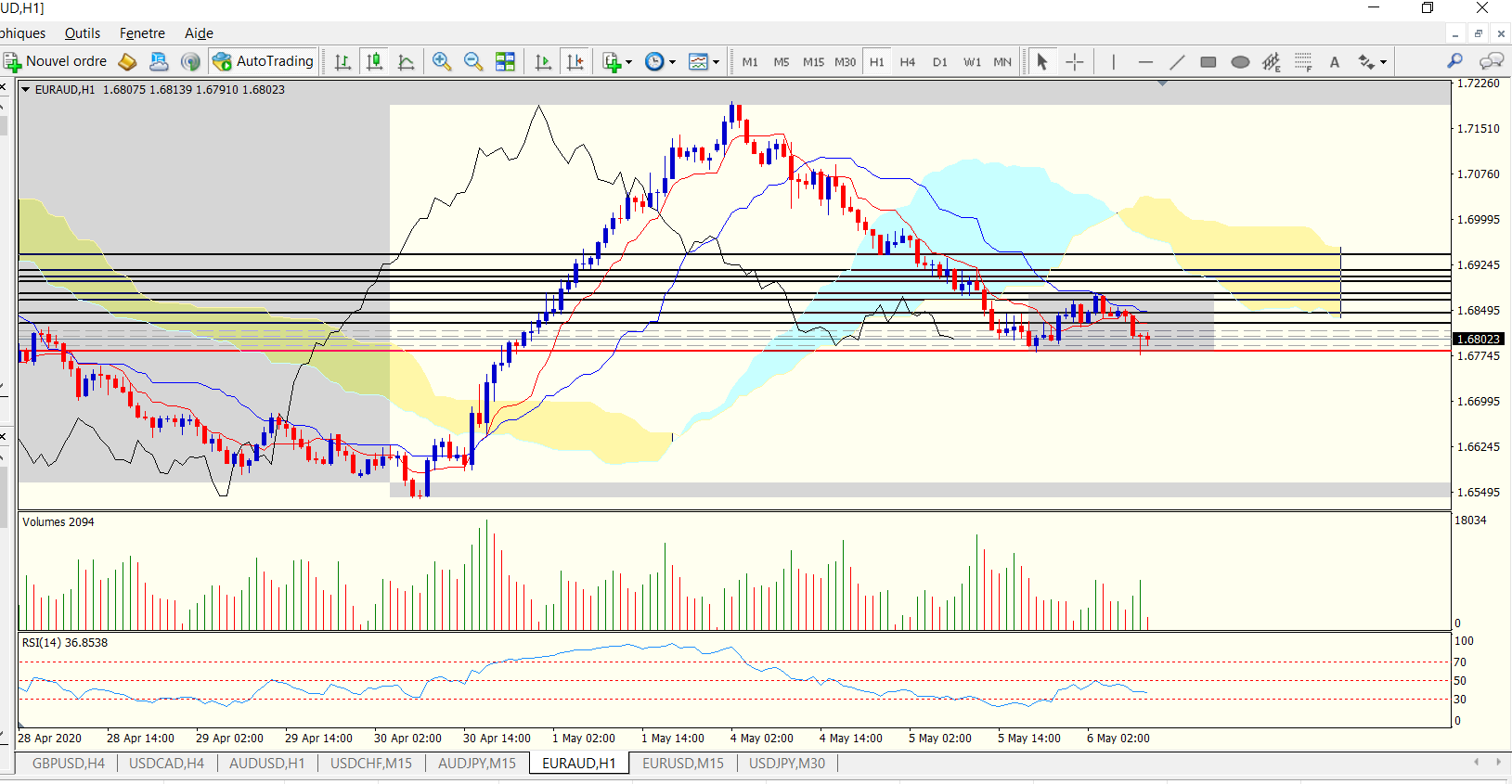This screenshot has width=1512, height=784.
Task: Open the chart templates dropdown
Action: (704, 62)
